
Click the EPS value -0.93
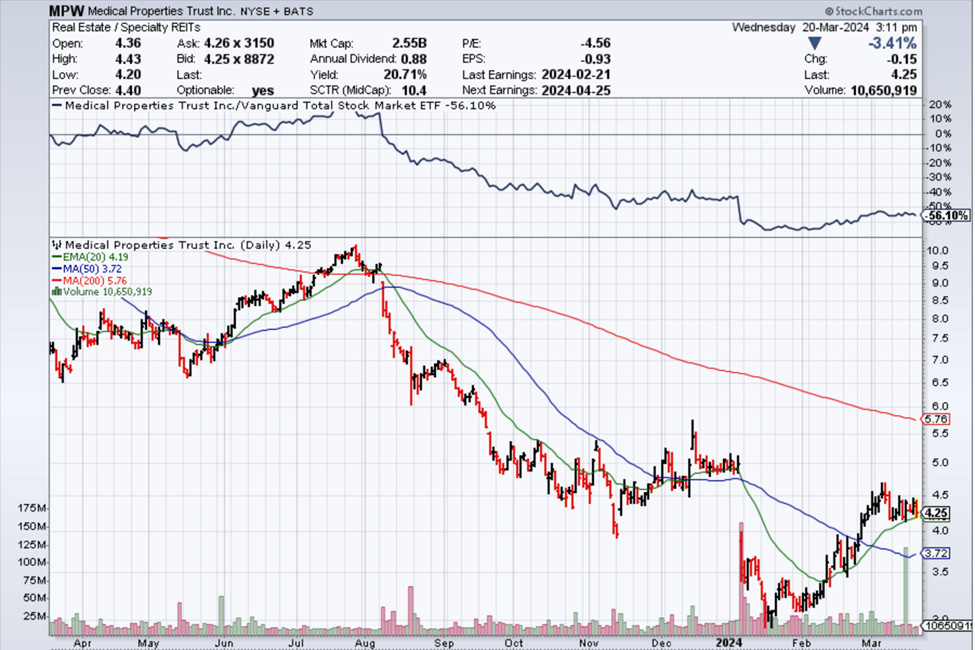pyautogui.click(x=595, y=59)
